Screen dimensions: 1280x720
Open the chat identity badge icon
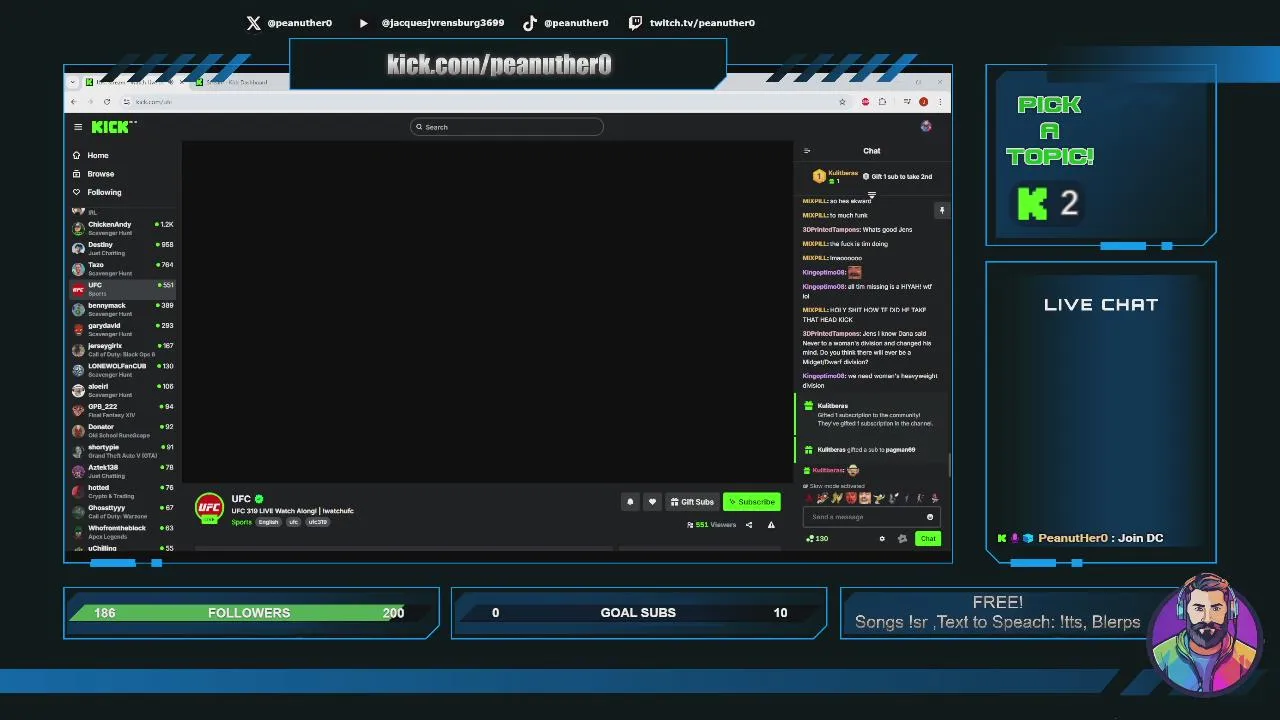click(902, 539)
